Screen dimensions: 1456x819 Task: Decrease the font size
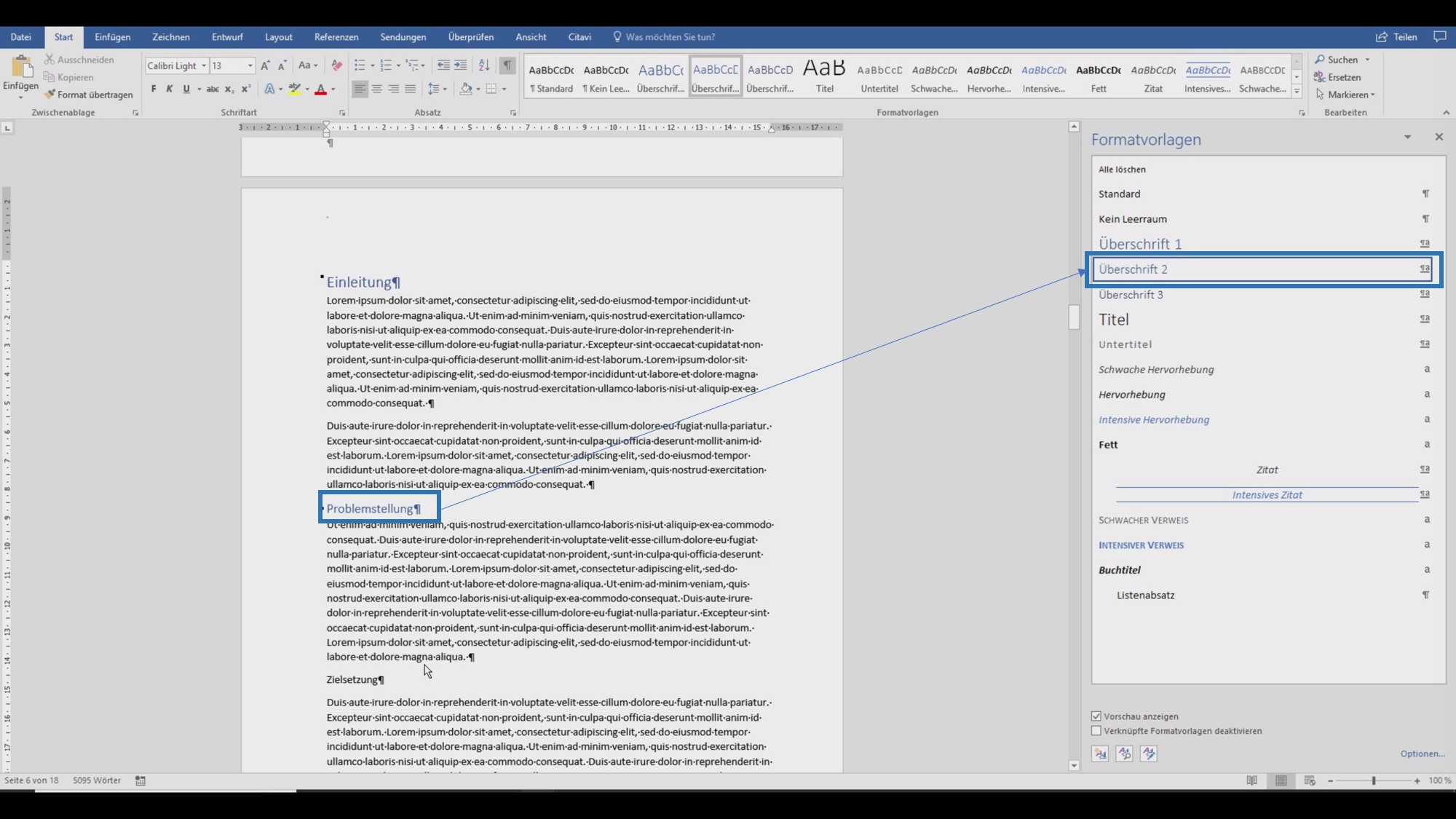pyautogui.click(x=282, y=66)
